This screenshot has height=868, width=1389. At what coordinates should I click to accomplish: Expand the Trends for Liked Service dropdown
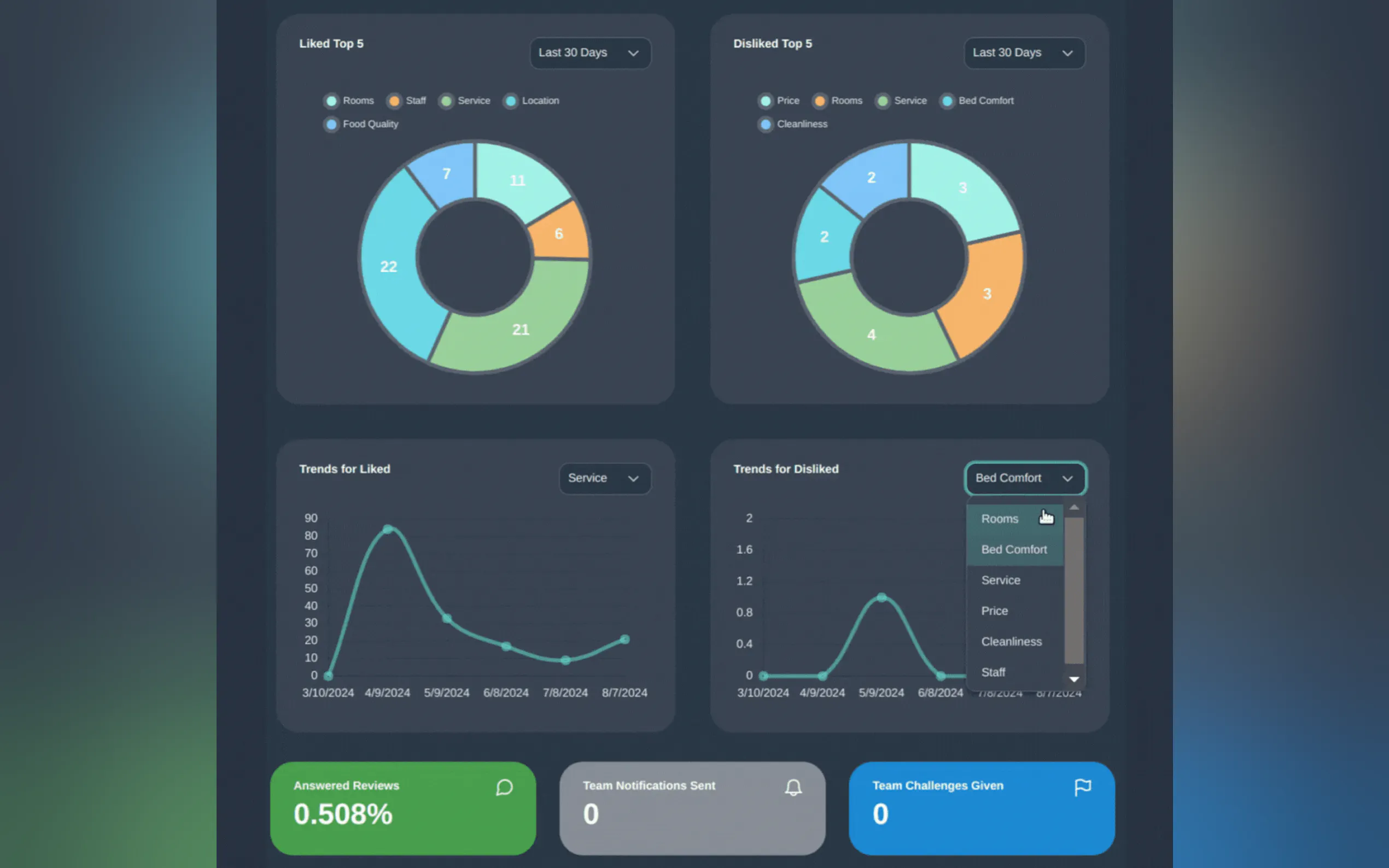[605, 478]
